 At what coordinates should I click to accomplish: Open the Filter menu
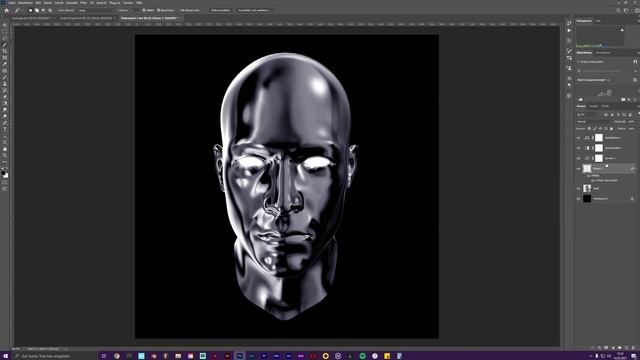pyautogui.click(x=83, y=3)
